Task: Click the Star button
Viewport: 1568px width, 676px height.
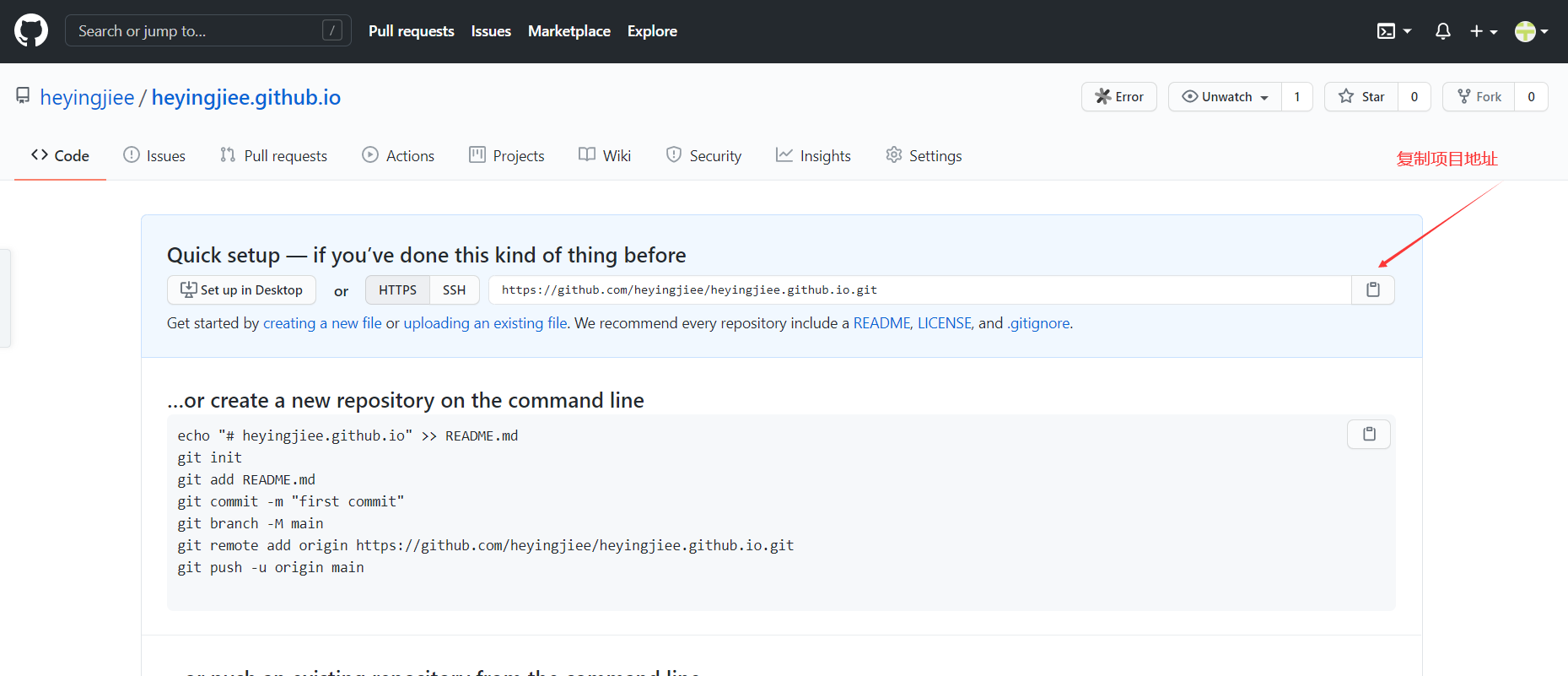Action: pos(1361,97)
